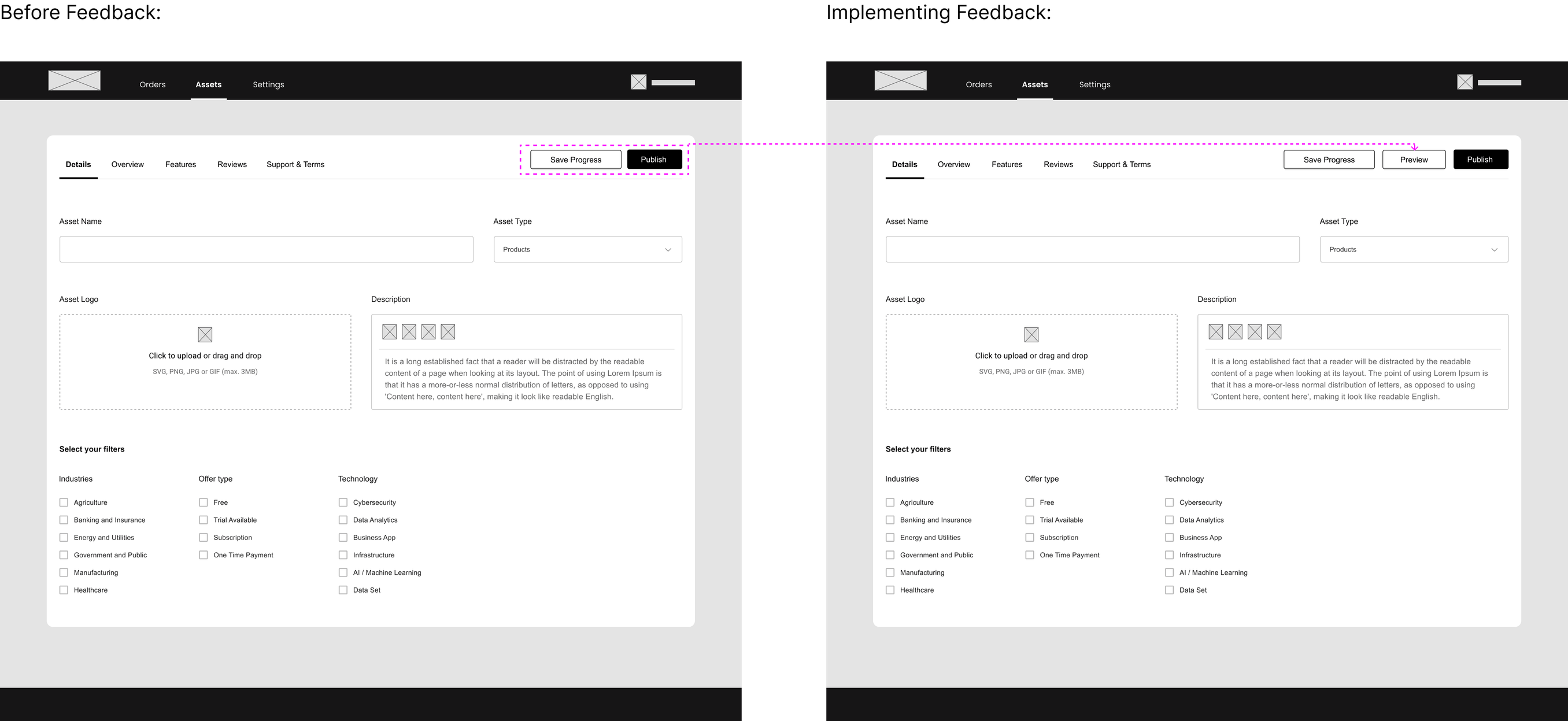
Task: Check Subscription in the Implementing Feedback mockup
Action: [x=1029, y=538]
